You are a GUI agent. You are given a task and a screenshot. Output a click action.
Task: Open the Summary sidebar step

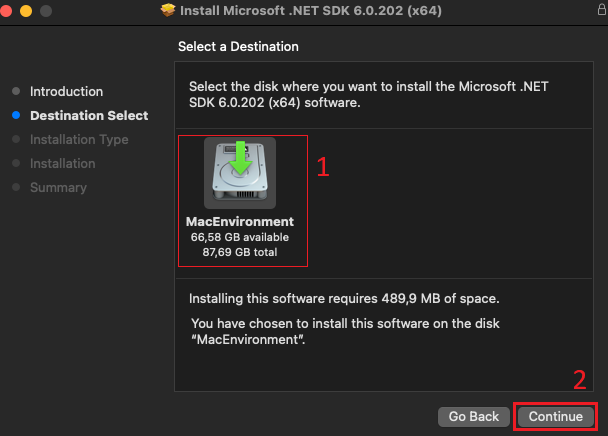pyautogui.click(x=58, y=187)
